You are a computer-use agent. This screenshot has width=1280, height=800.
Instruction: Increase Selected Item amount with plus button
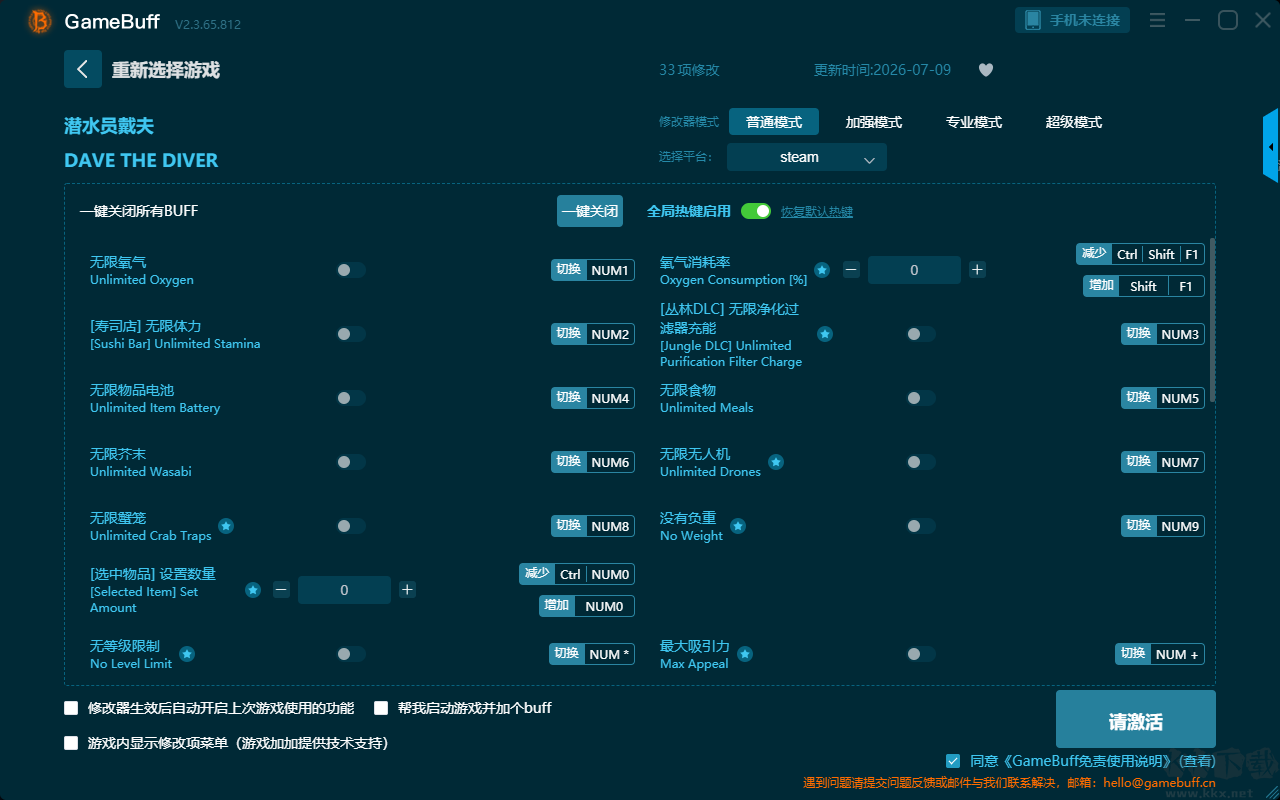coord(407,590)
